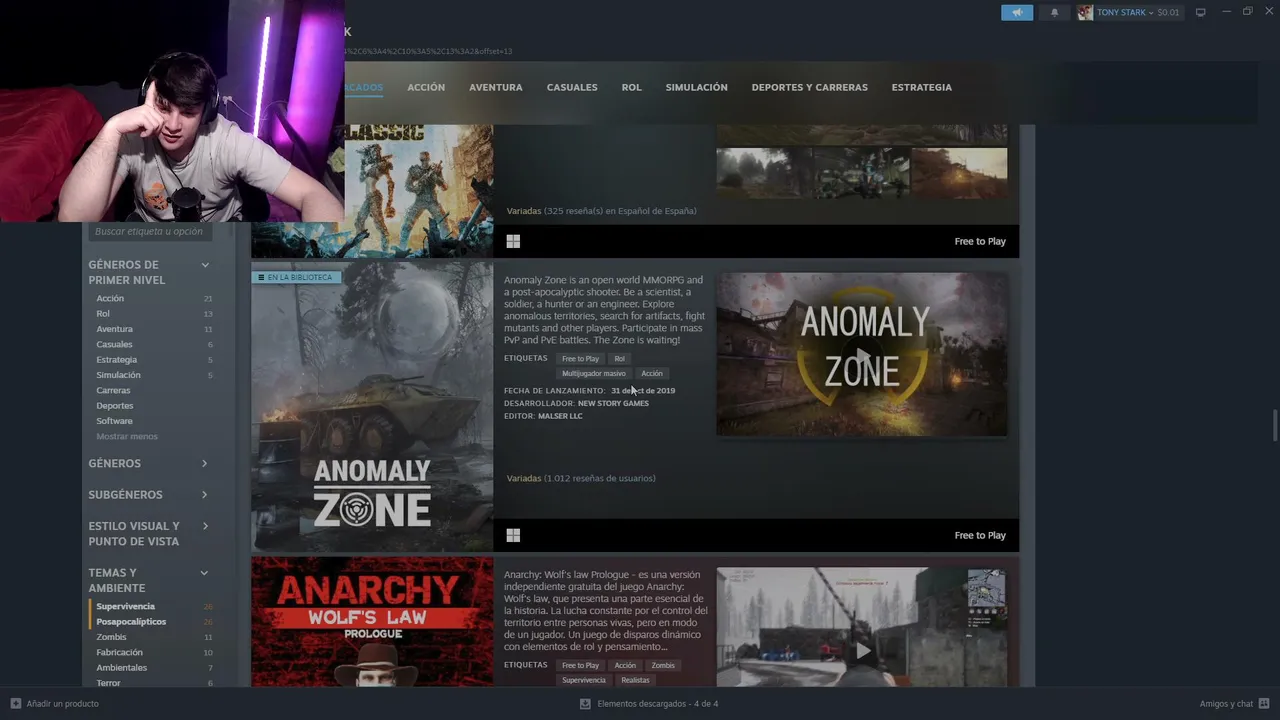Filter by the Terror theme tag
Viewport: 1280px width, 720px height.
108,683
